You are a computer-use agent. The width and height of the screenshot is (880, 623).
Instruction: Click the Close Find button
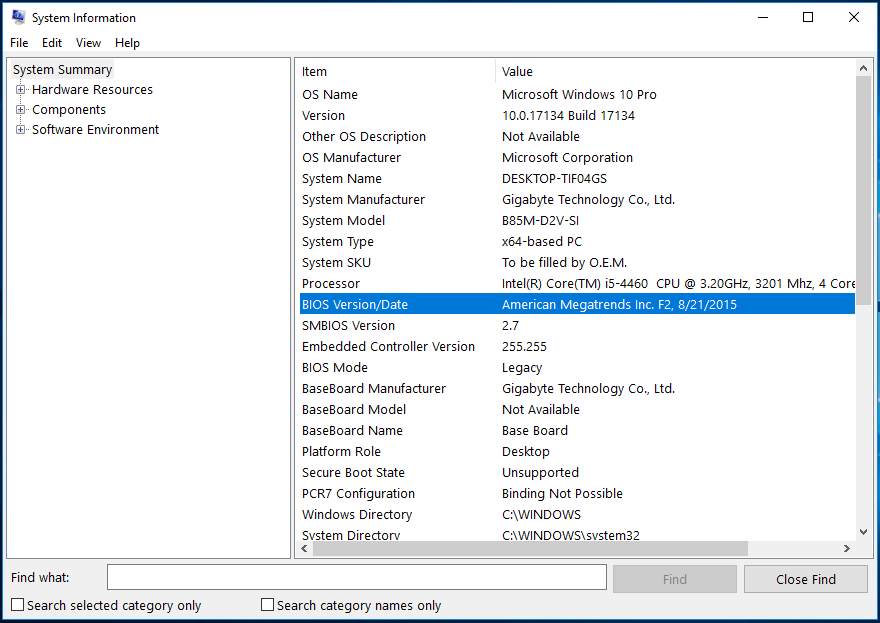coord(806,579)
